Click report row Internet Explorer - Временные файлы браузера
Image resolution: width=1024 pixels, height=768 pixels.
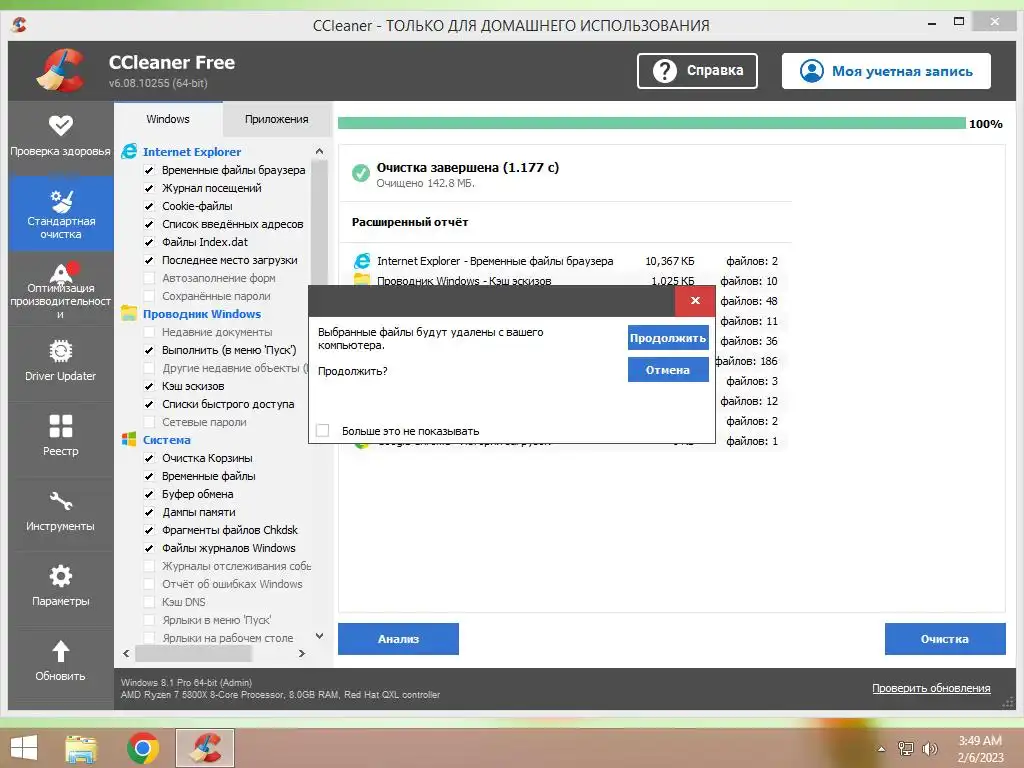click(566, 261)
